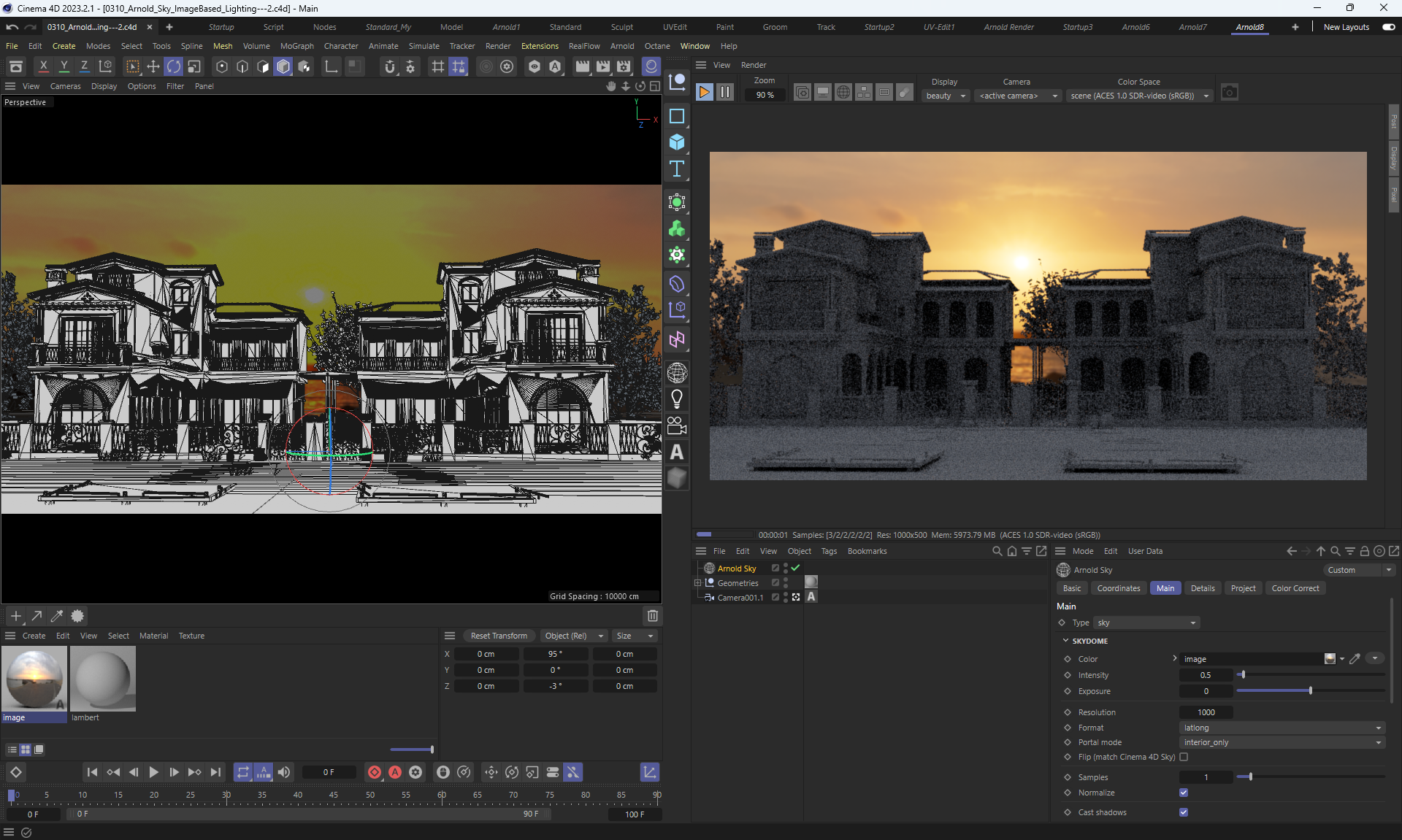Select the lambert material thumbnail

[x=103, y=679]
